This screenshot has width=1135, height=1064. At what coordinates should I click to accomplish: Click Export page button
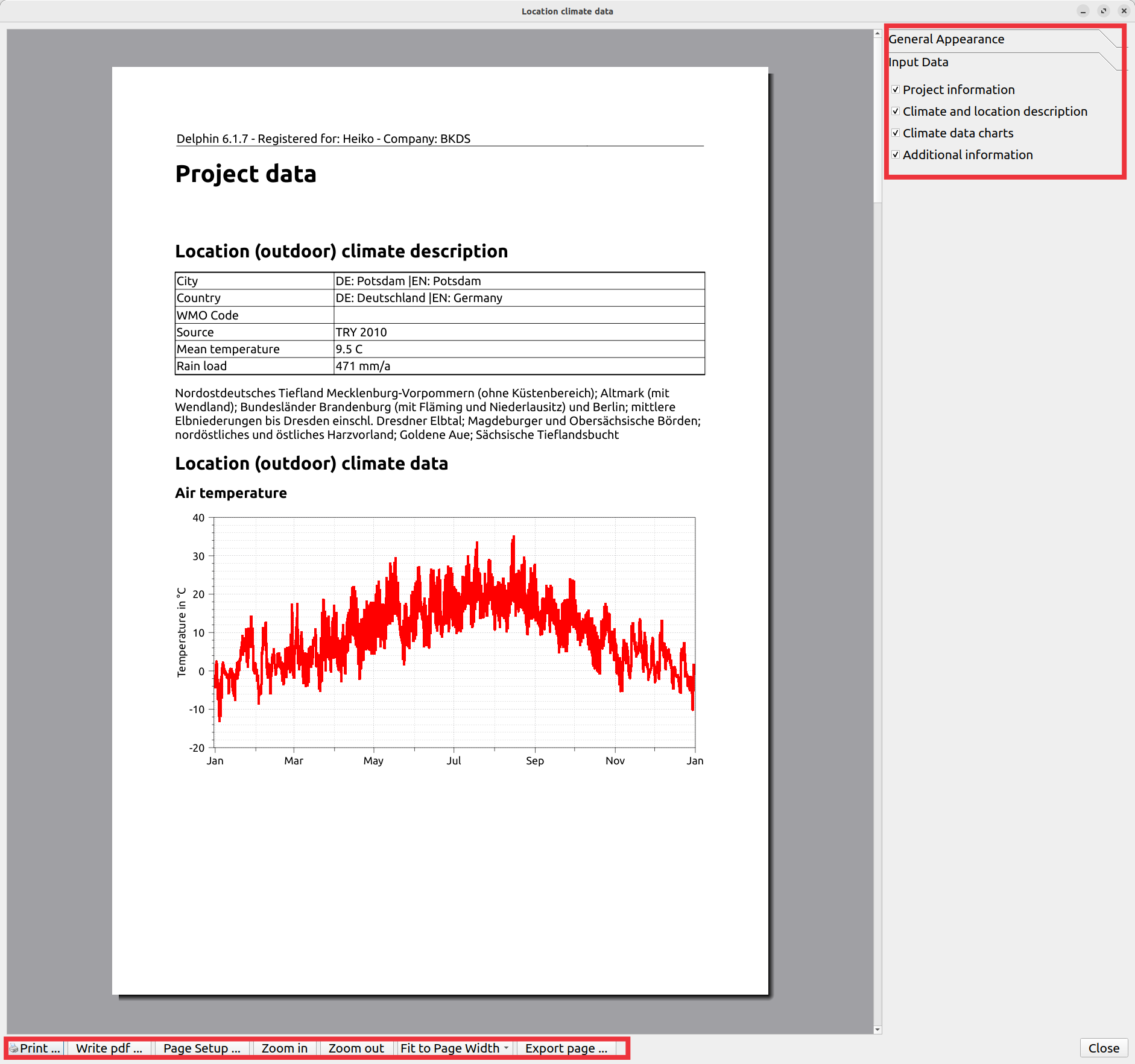pos(566,1048)
